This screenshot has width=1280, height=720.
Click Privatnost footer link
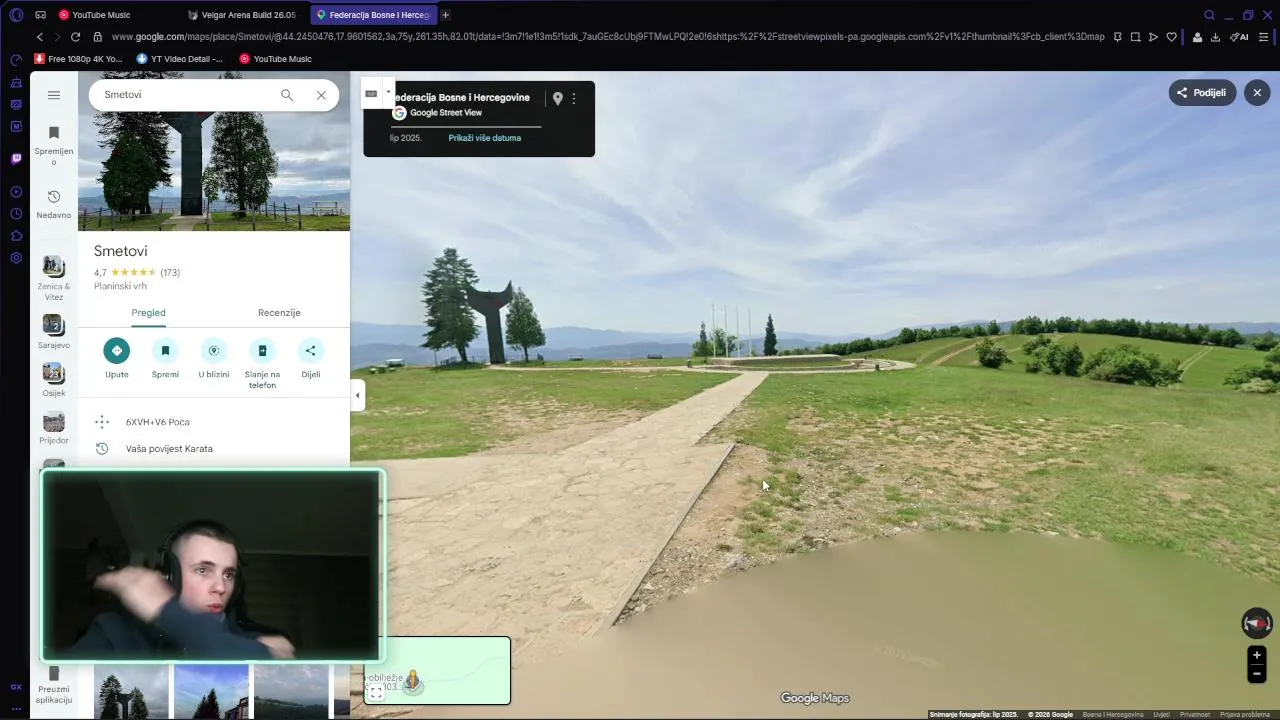1194,715
